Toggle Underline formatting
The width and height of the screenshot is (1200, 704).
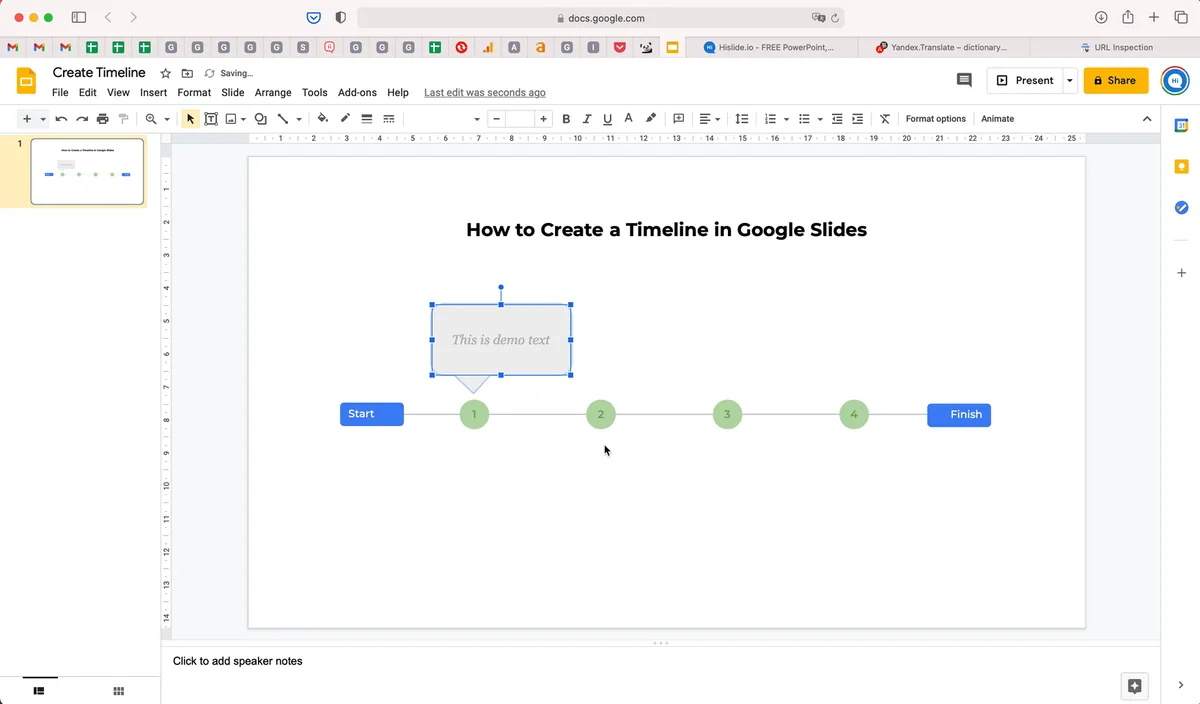coord(608,119)
